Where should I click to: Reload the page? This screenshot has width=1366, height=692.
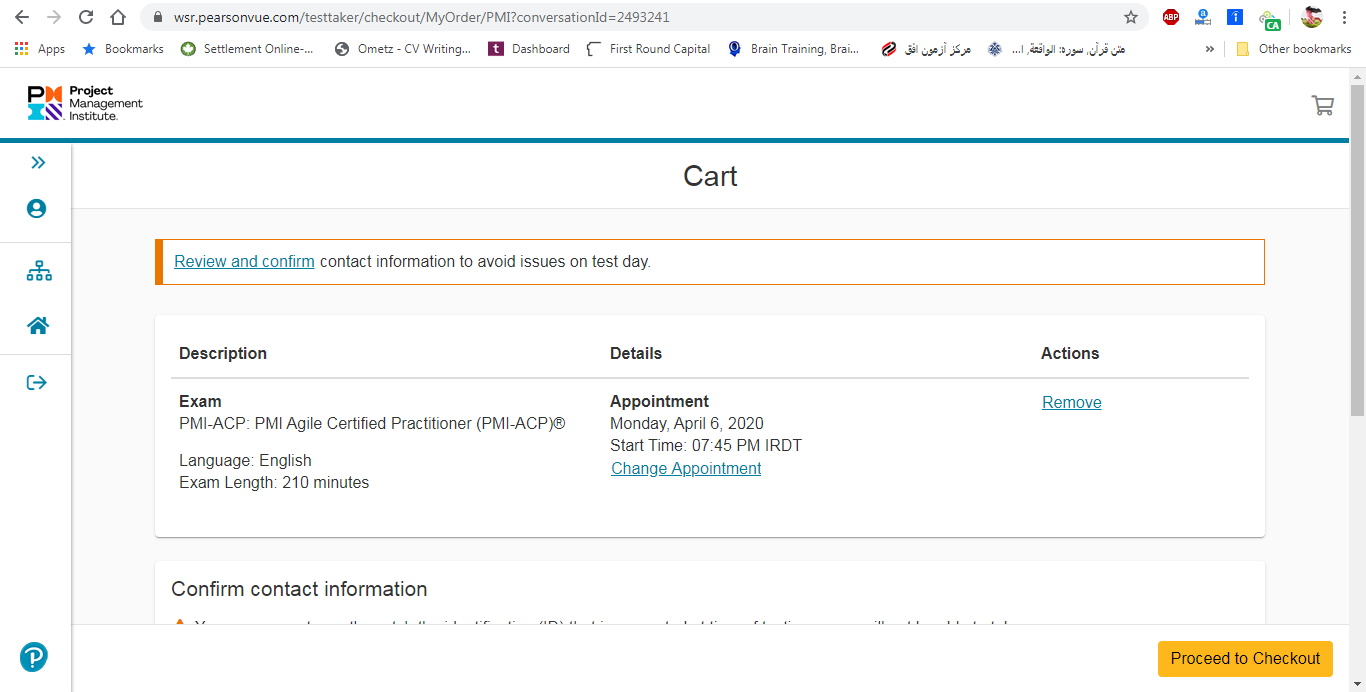[x=86, y=17]
